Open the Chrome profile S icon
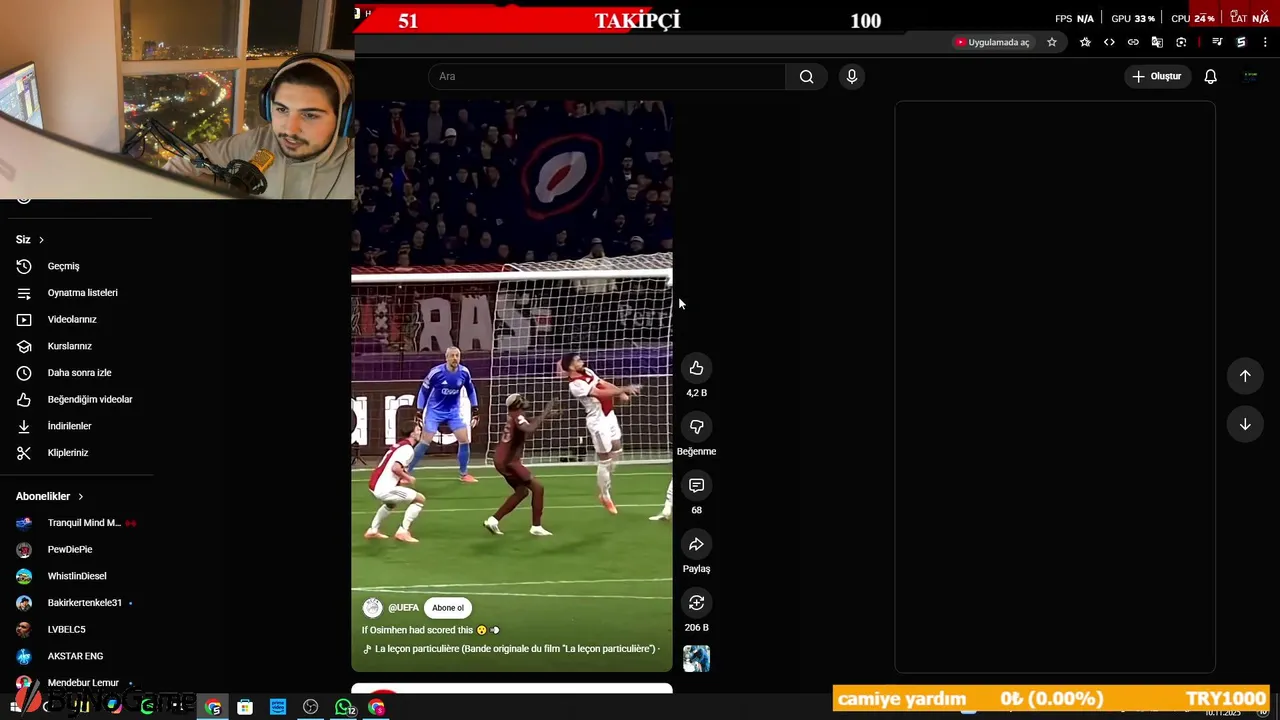This screenshot has width=1280, height=720. [x=1241, y=42]
